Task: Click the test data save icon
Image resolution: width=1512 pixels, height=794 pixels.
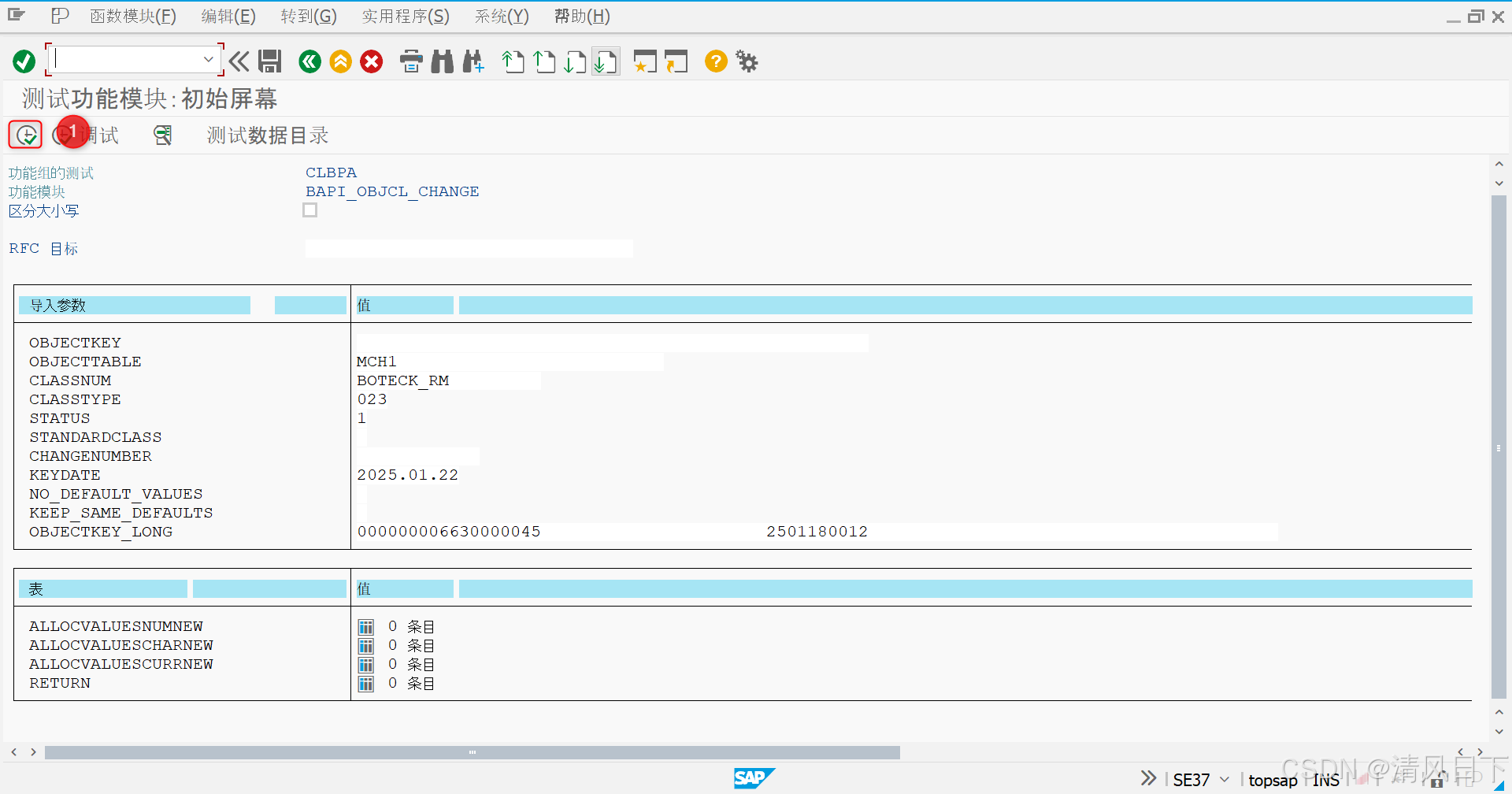Action: [x=163, y=135]
